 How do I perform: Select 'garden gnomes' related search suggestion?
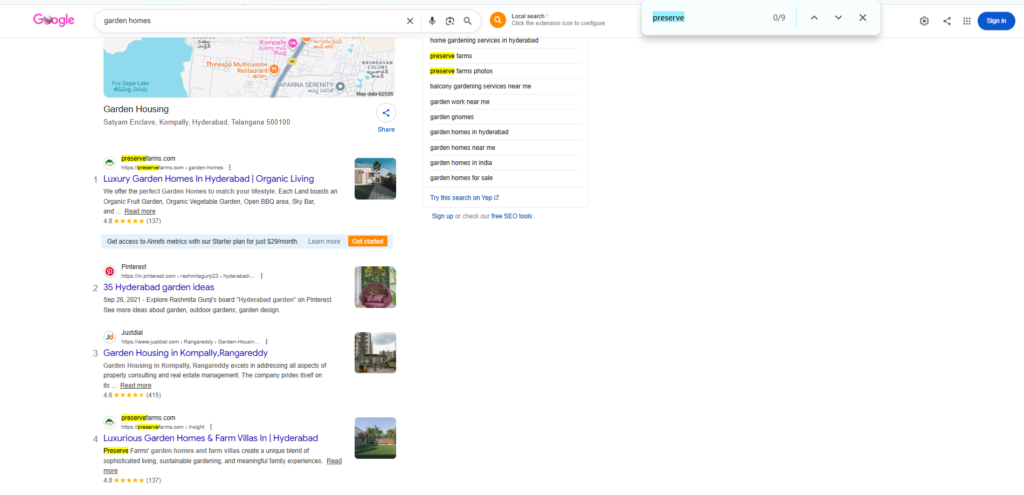pos(454,117)
